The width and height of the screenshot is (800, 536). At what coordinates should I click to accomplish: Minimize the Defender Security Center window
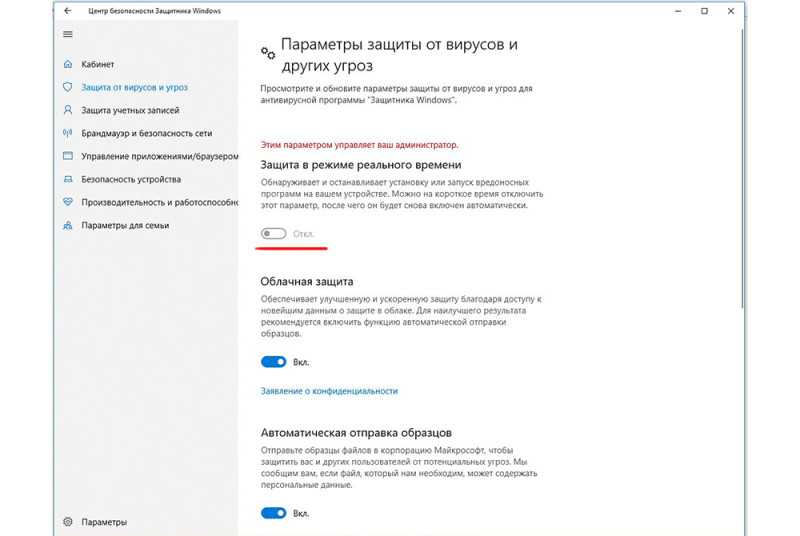(x=678, y=11)
